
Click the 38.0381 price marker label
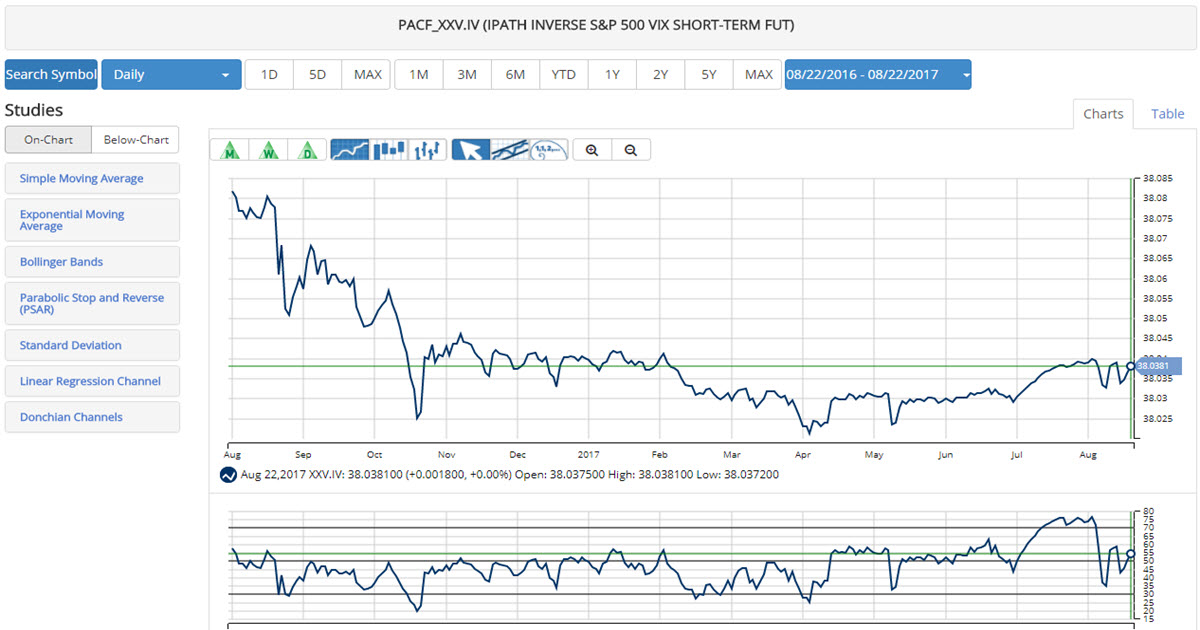[1157, 366]
